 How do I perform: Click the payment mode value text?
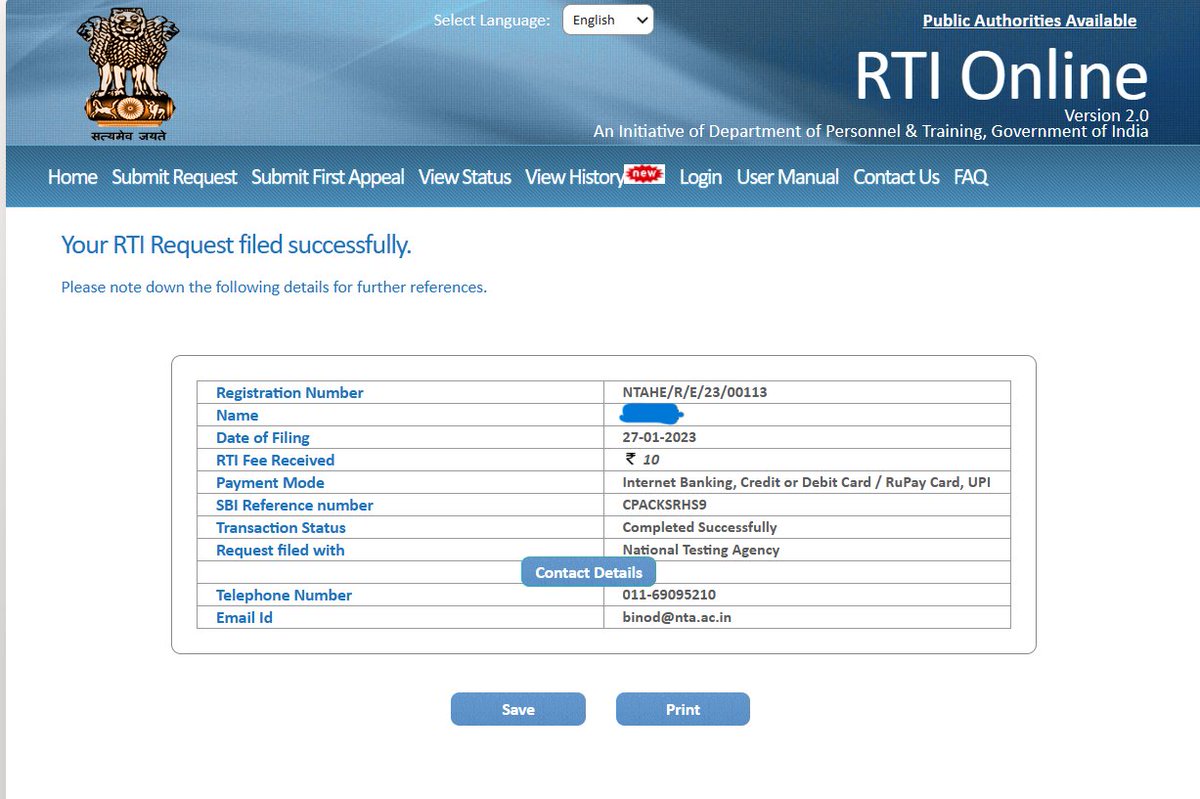click(x=806, y=482)
